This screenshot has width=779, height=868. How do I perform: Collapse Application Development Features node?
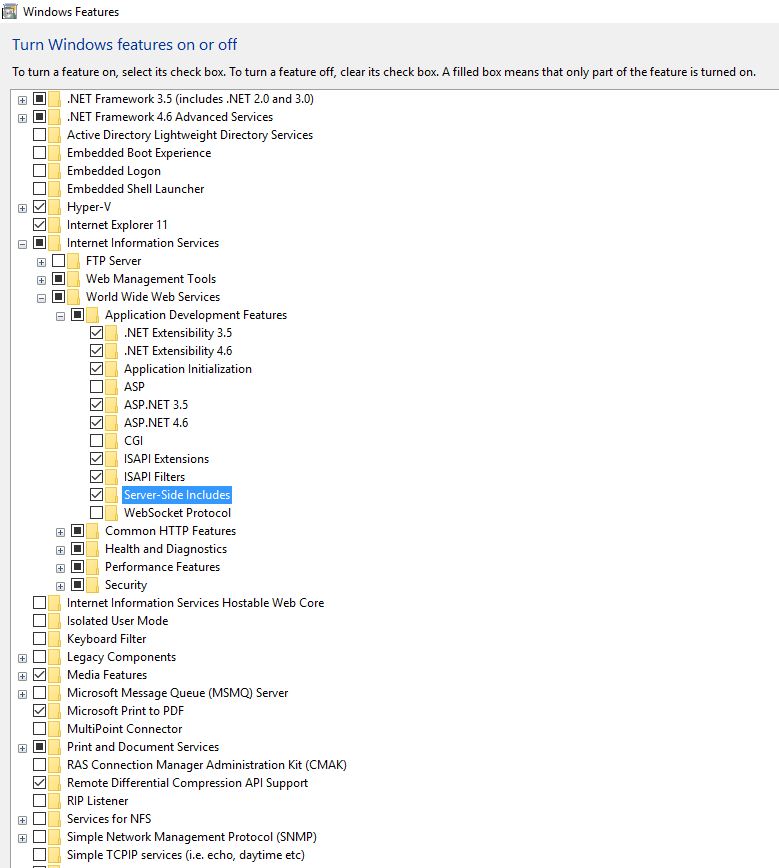point(60,317)
